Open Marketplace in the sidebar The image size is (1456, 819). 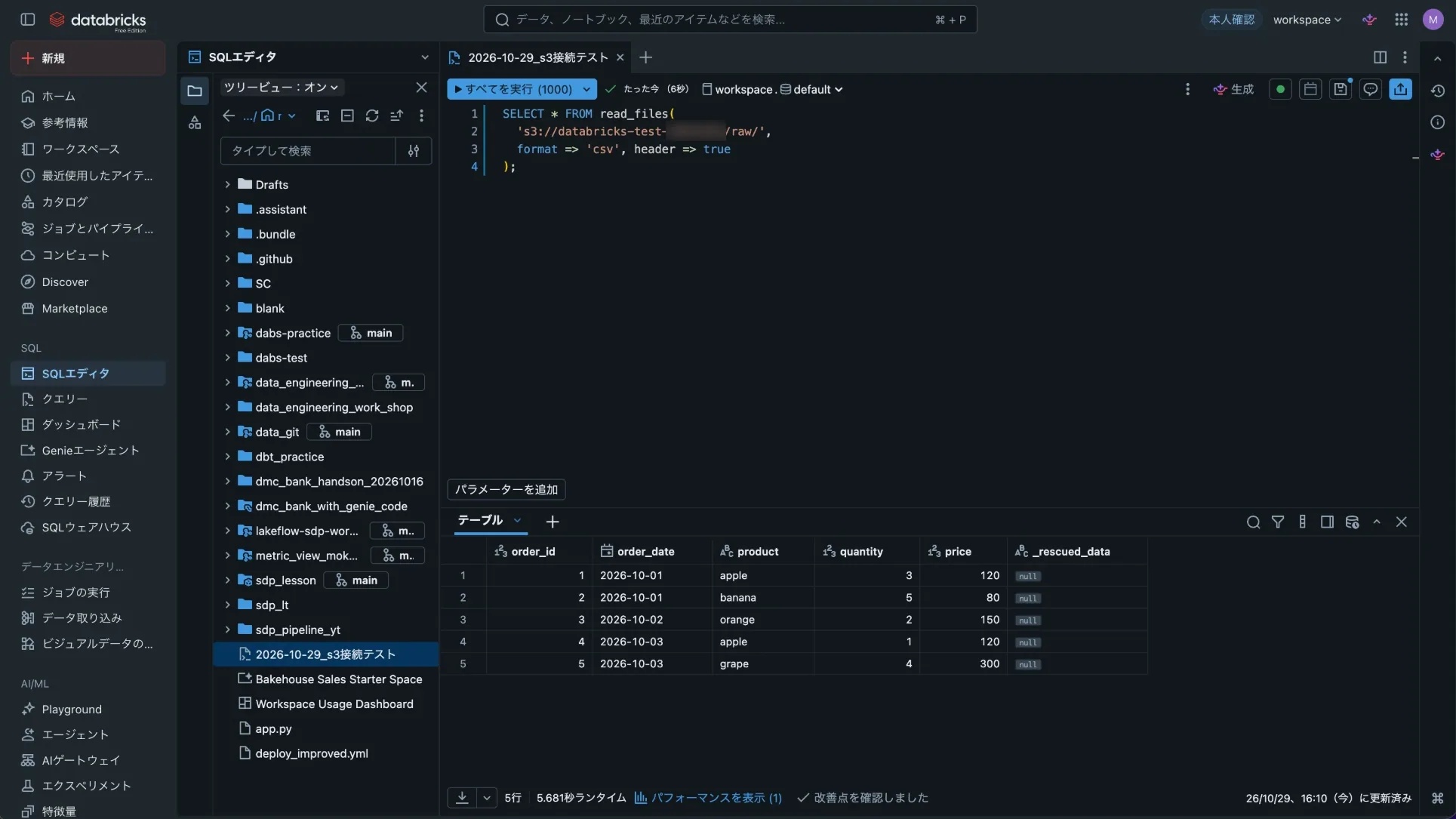88,308
